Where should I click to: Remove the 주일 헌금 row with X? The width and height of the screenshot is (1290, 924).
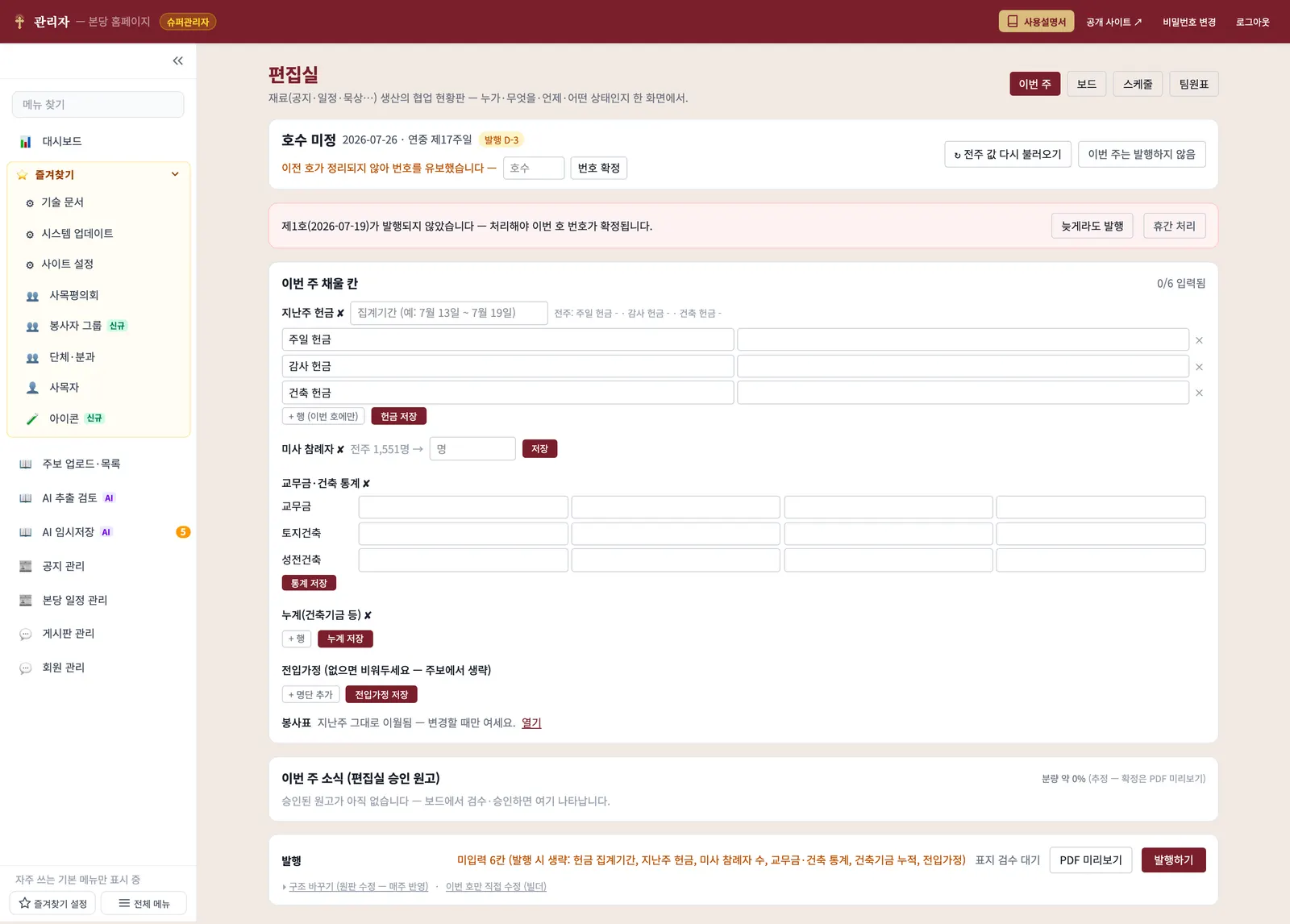tap(1199, 340)
